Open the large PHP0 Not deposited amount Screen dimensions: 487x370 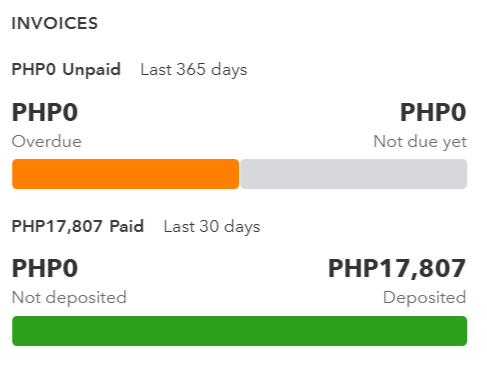[45, 268]
